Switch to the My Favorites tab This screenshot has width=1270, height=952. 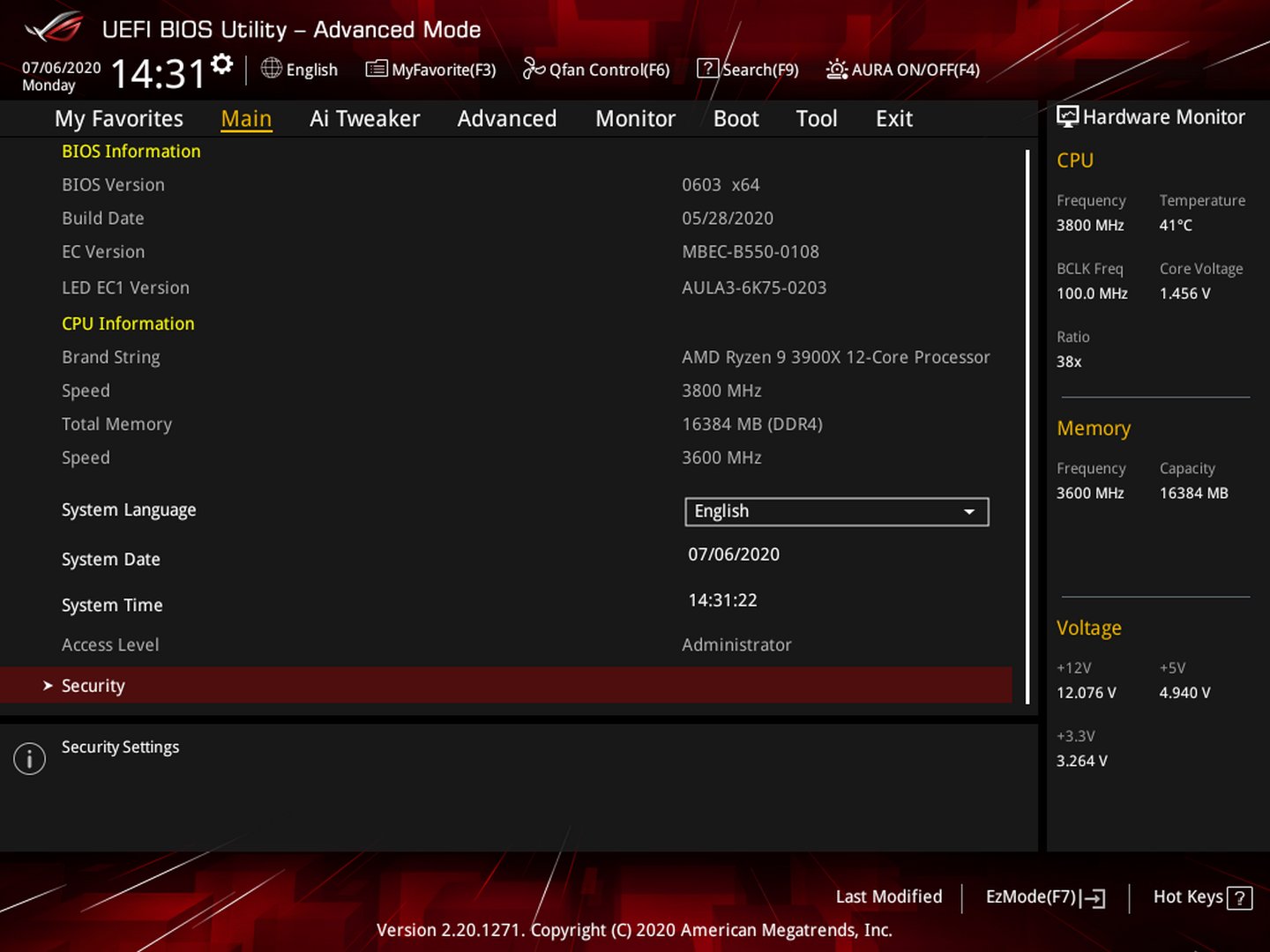pyautogui.click(x=119, y=119)
